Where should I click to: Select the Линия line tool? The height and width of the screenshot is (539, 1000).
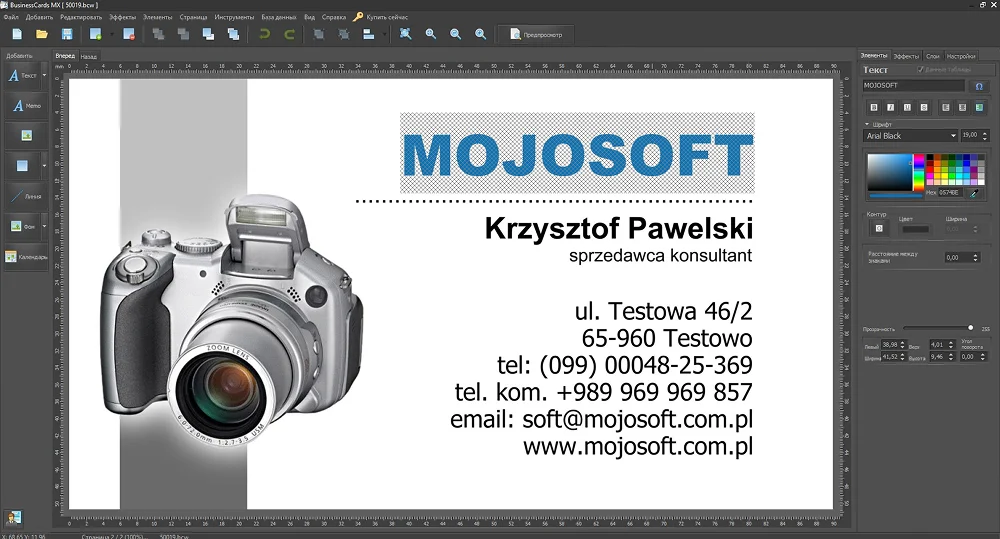click(x=26, y=195)
